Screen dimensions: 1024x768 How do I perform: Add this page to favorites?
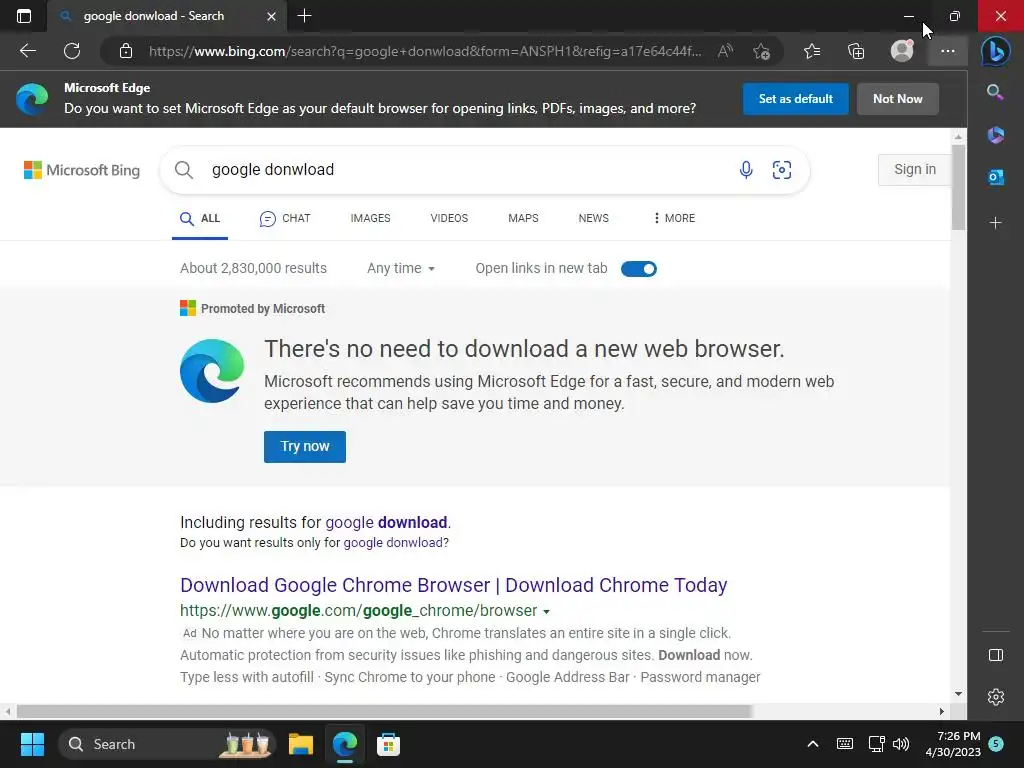click(x=761, y=51)
